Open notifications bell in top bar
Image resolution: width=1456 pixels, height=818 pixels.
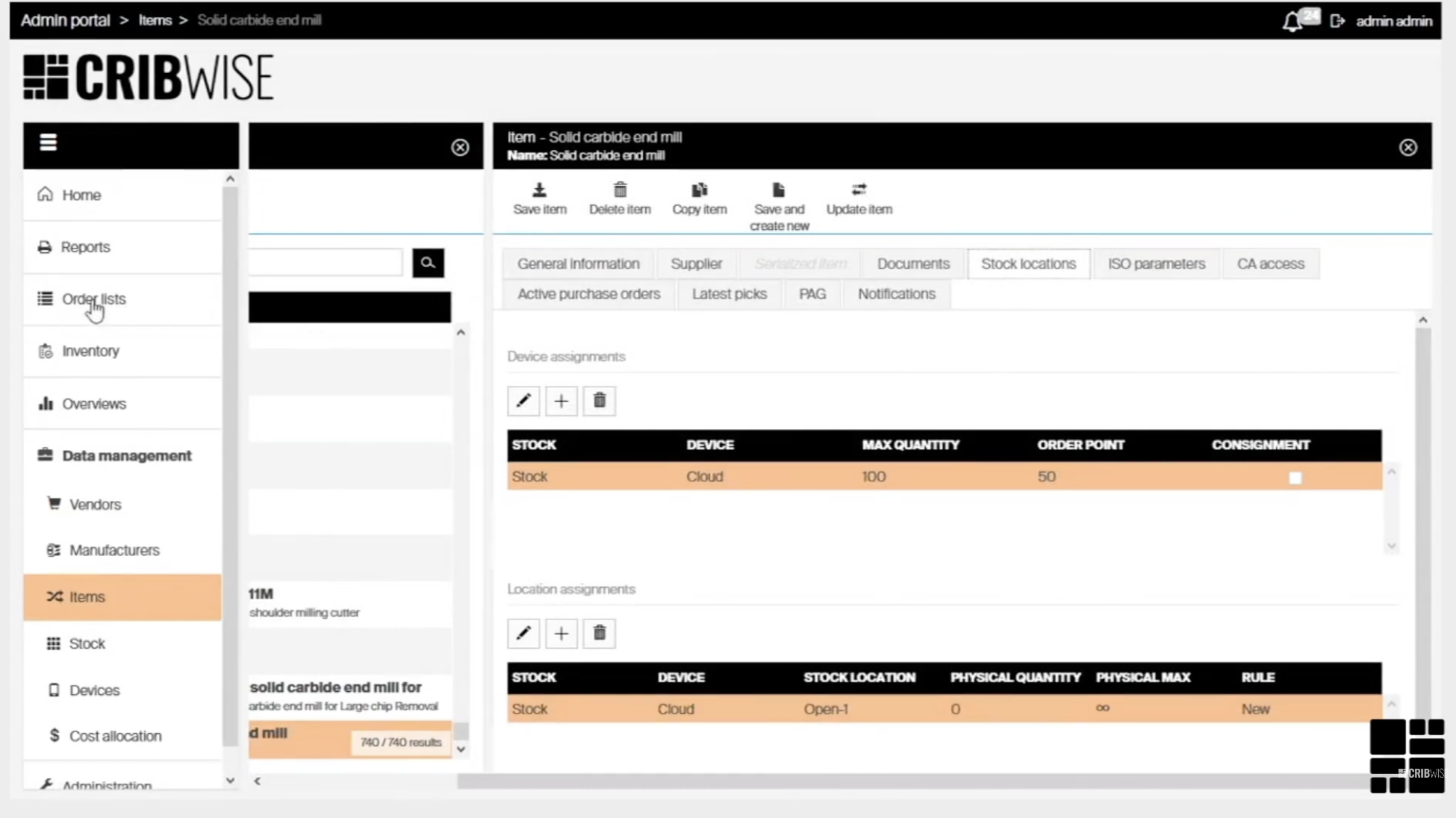click(1292, 22)
